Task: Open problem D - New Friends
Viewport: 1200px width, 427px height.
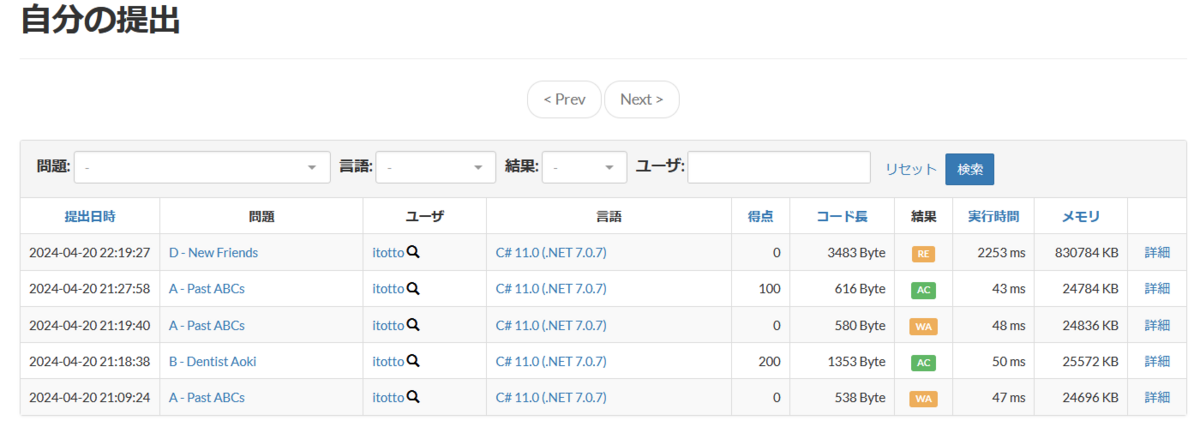Action: pyautogui.click(x=213, y=253)
